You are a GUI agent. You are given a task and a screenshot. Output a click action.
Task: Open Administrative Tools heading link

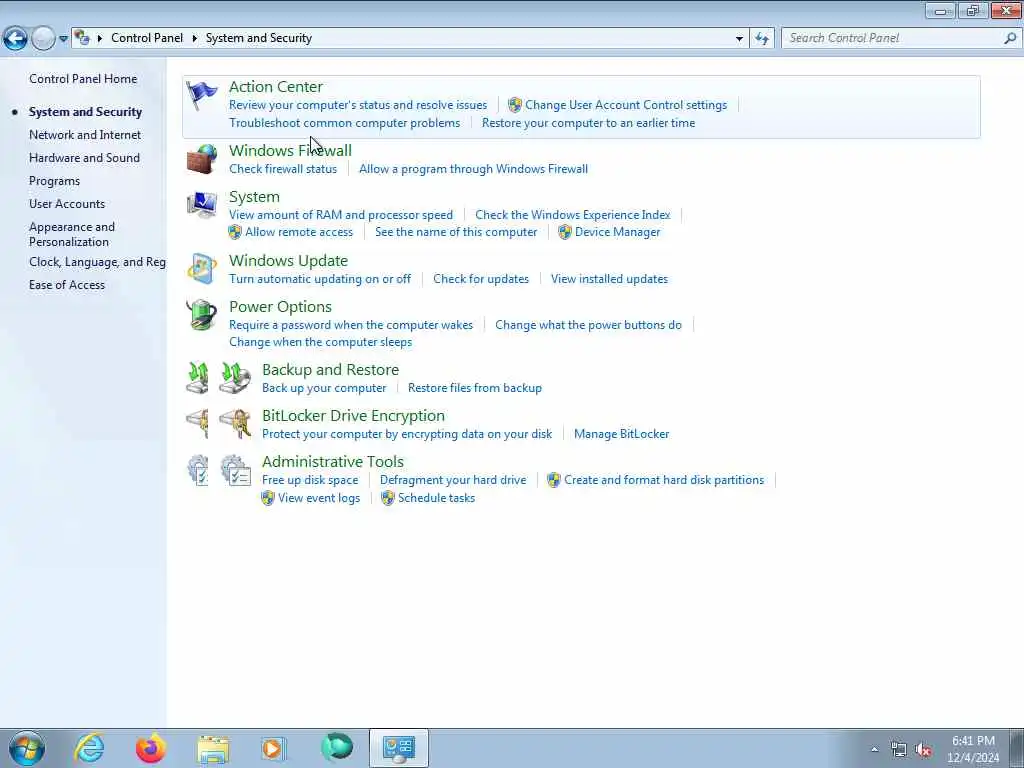tap(333, 462)
